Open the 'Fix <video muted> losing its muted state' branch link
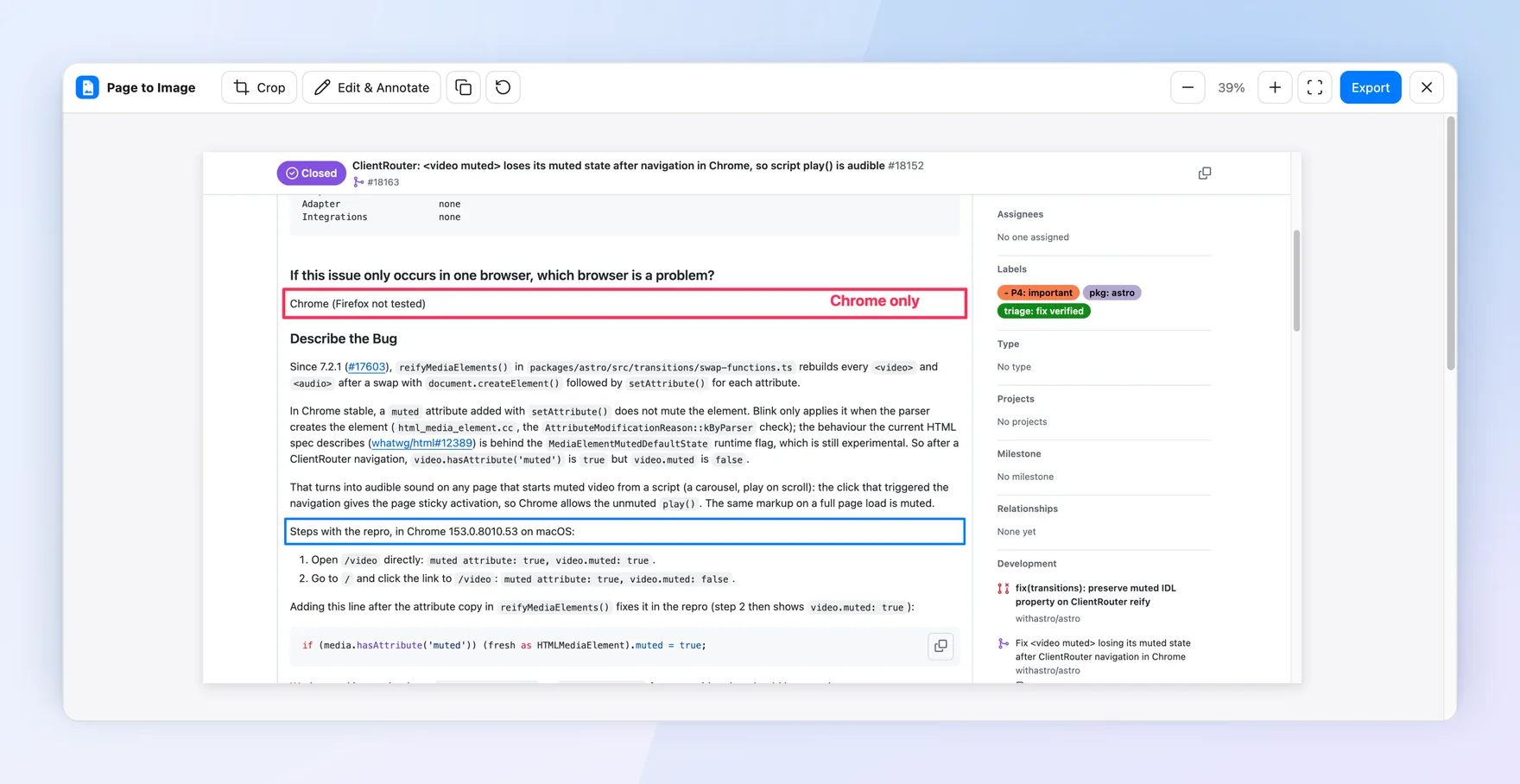The height and width of the screenshot is (784, 1520). coord(1103,650)
